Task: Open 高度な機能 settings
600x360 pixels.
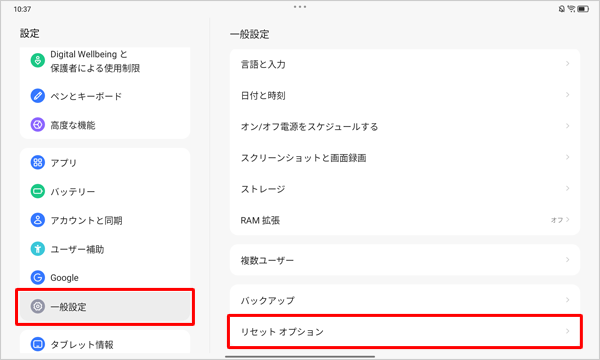Action: [x=105, y=125]
